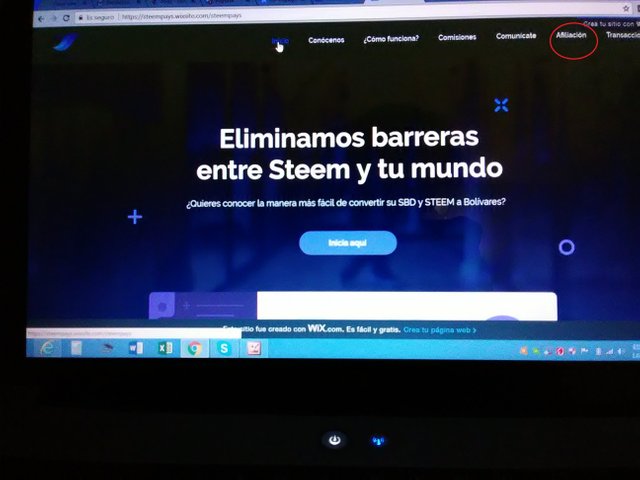
Task: Click the blue Steempays feather logo
Action: pyautogui.click(x=65, y=42)
